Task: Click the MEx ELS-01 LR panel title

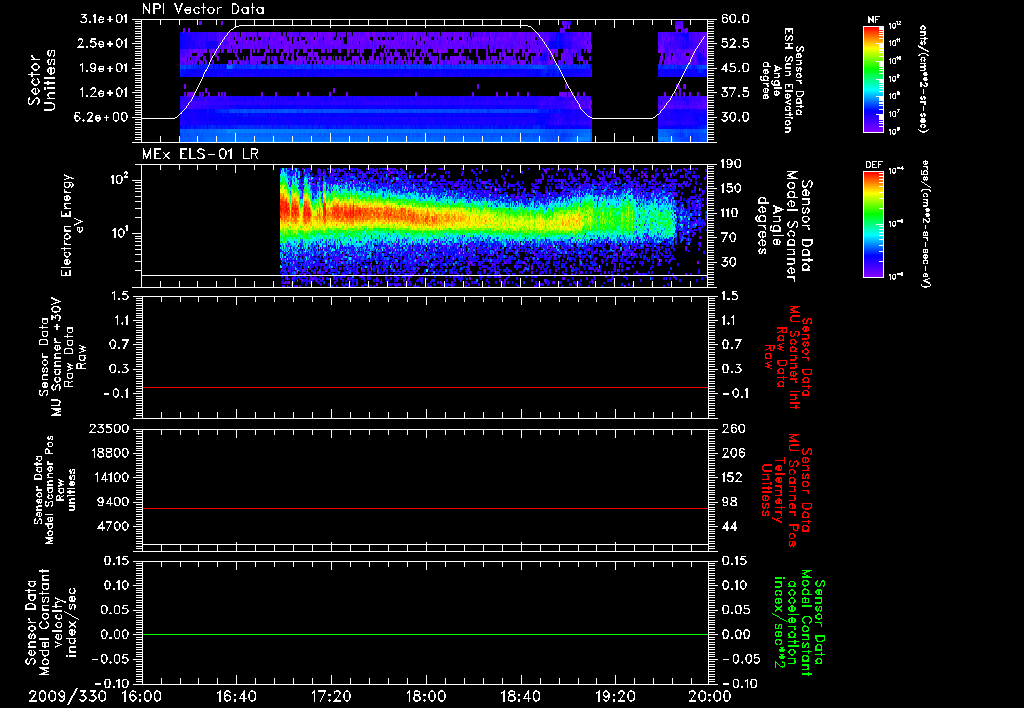Action: tap(200, 154)
